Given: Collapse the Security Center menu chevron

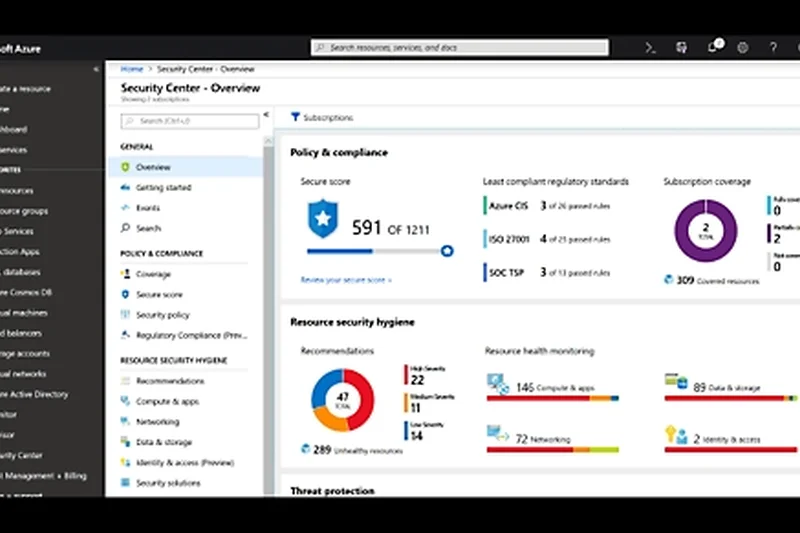Looking at the screenshot, I should 266,115.
